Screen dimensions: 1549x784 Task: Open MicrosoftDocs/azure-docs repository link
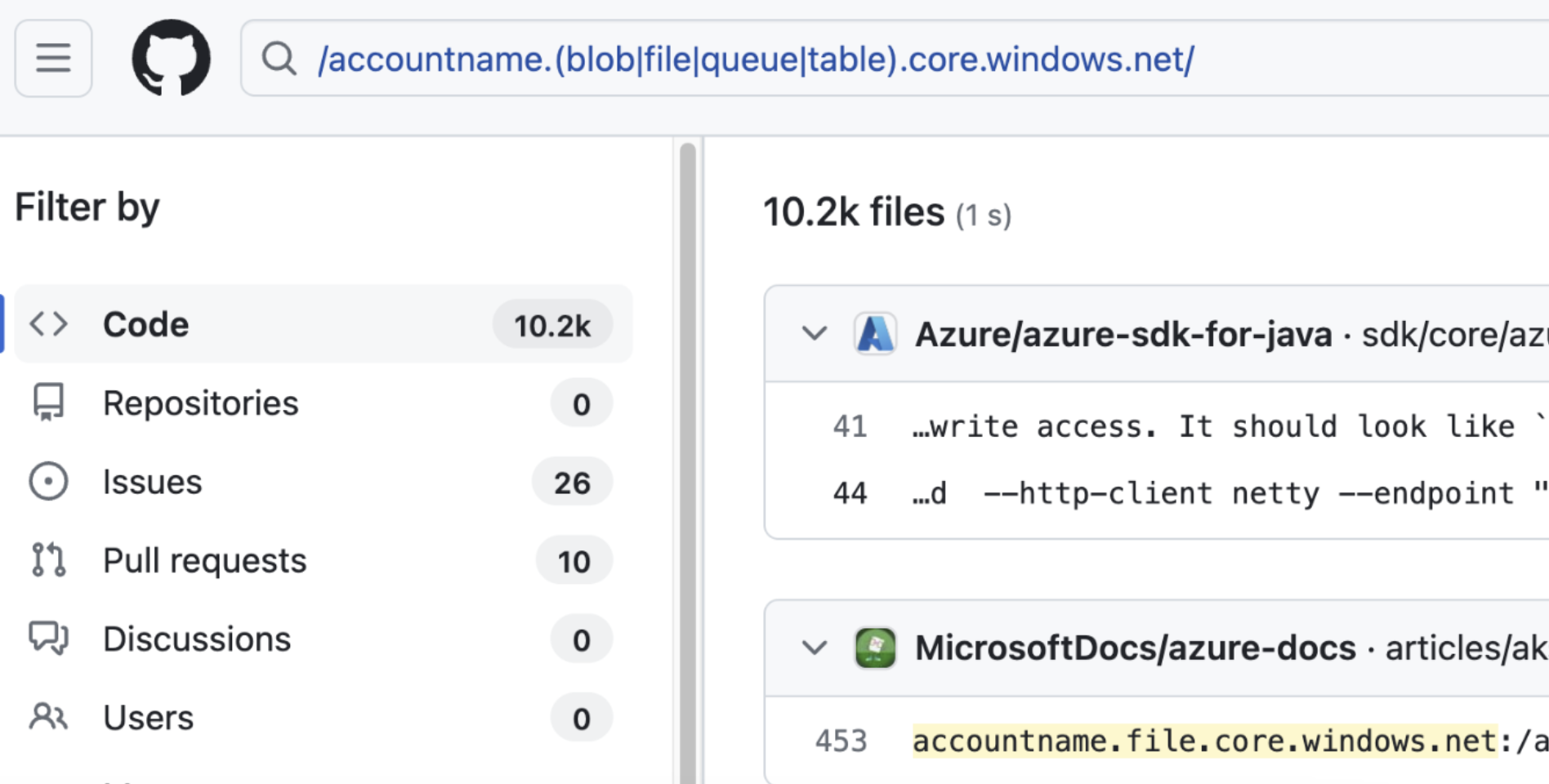(1135, 648)
